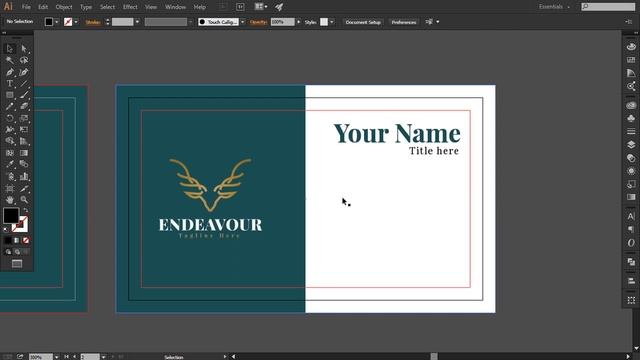Select the Rotate tool

[x=10, y=118]
